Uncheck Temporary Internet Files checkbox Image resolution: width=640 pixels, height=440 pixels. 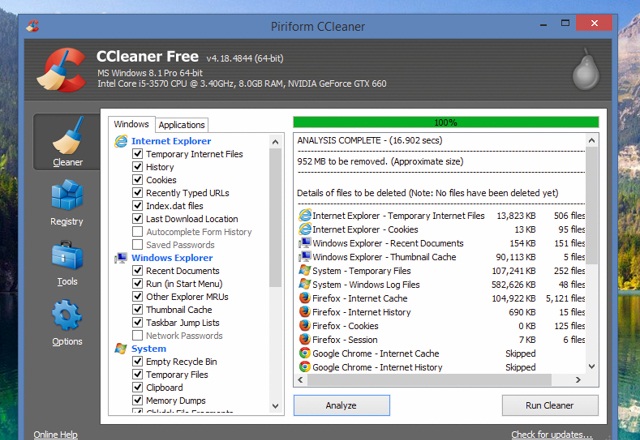tap(138, 155)
